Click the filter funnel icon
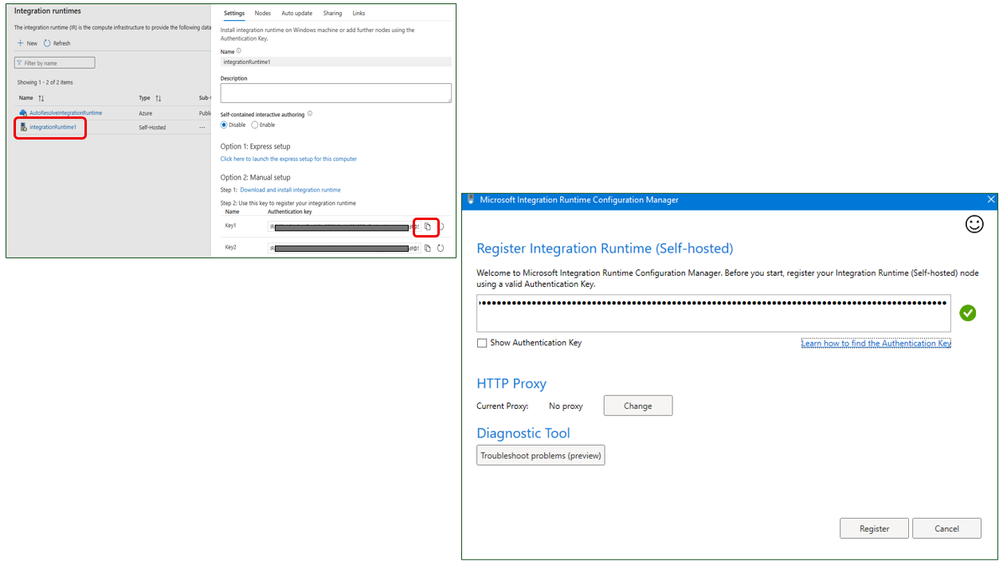The width and height of the screenshot is (999, 562). 19,63
